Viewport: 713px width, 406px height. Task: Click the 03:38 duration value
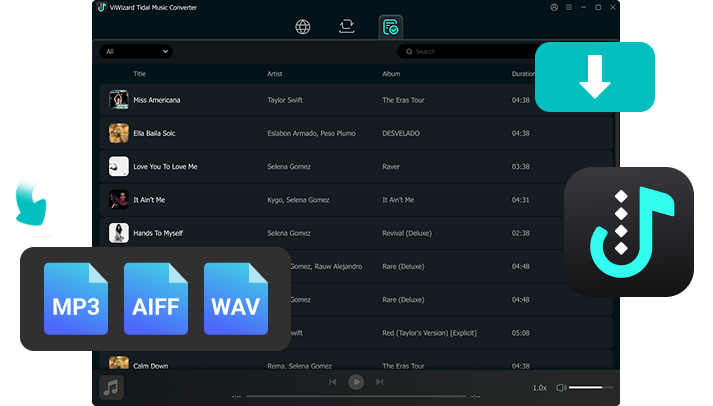(521, 166)
